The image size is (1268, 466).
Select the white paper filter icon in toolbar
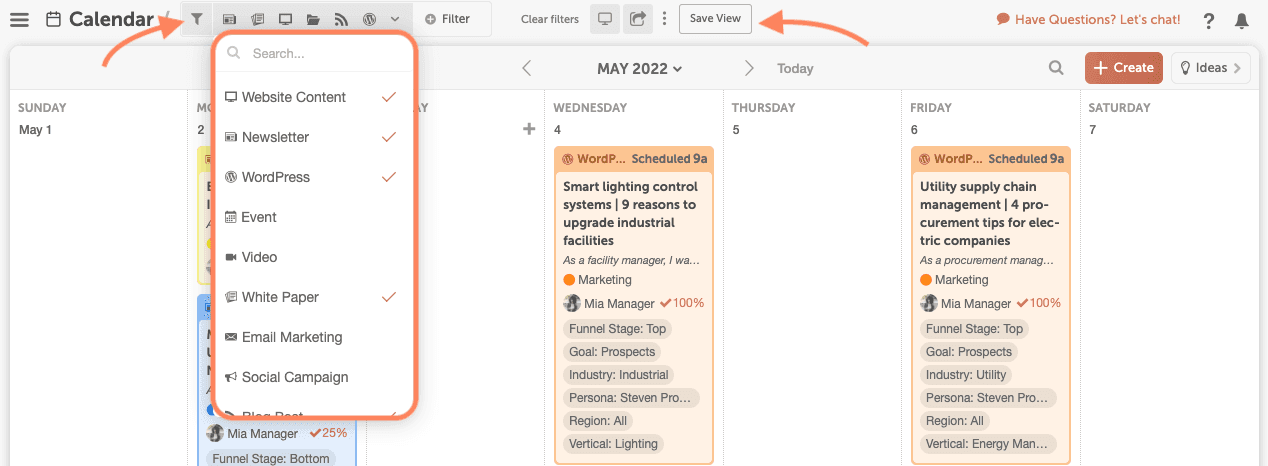point(257,19)
